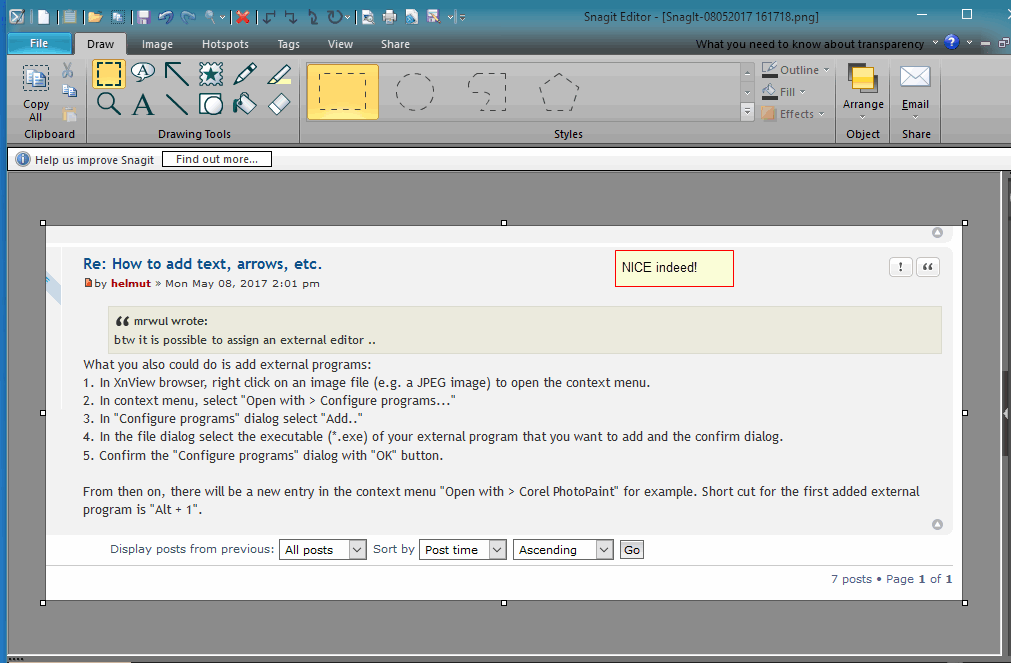This screenshot has width=1011, height=663.
Task: Select the Zoom magnifier tool
Action: (109, 104)
